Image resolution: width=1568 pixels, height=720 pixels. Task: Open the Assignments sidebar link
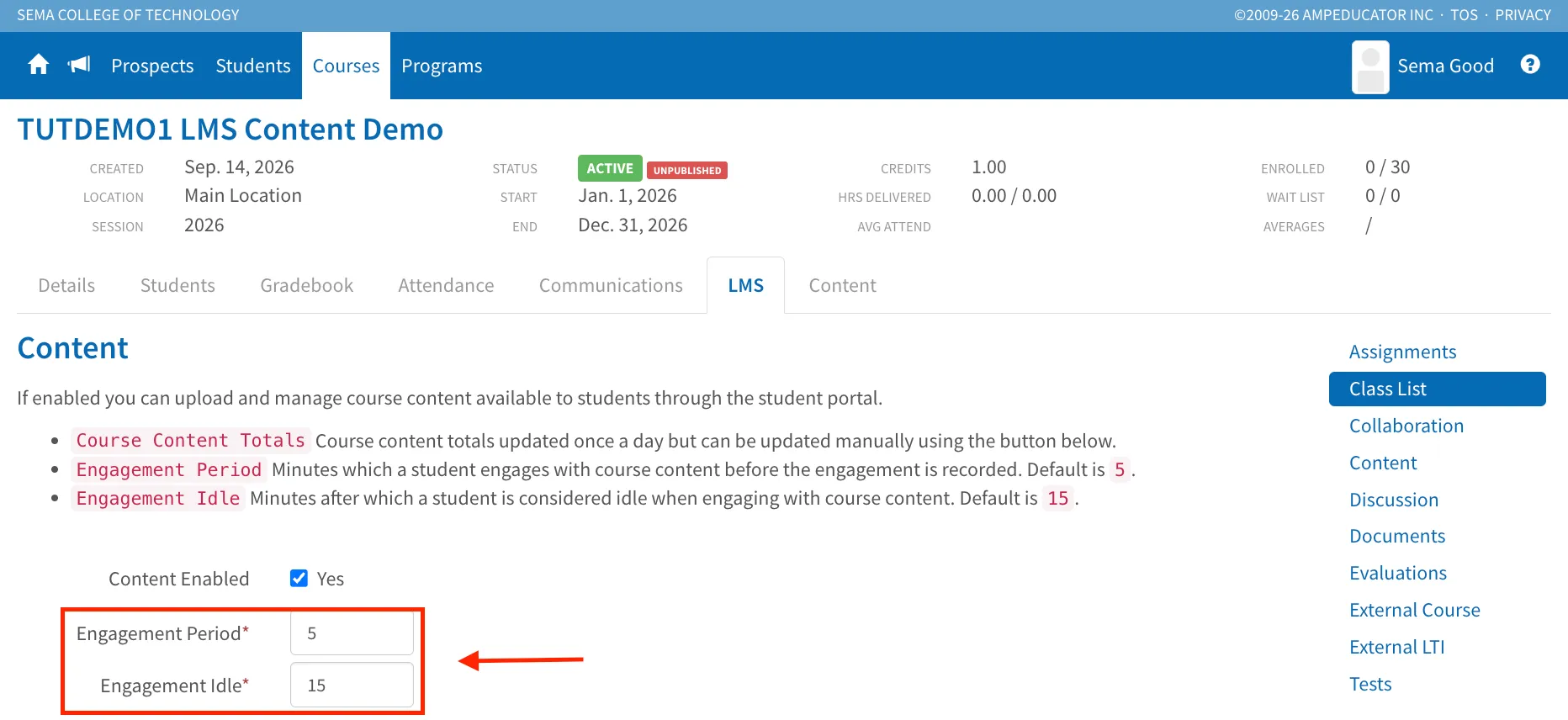coord(1402,352)
